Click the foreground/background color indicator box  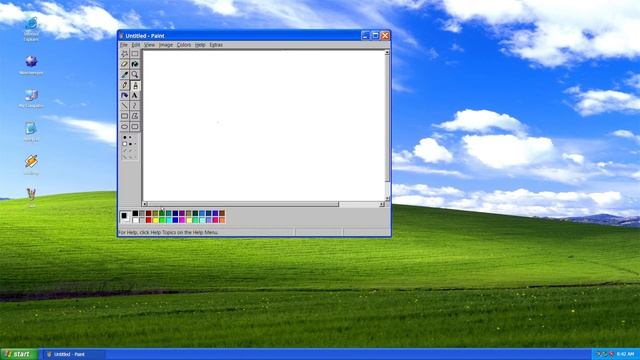click(x=125, y=217)
